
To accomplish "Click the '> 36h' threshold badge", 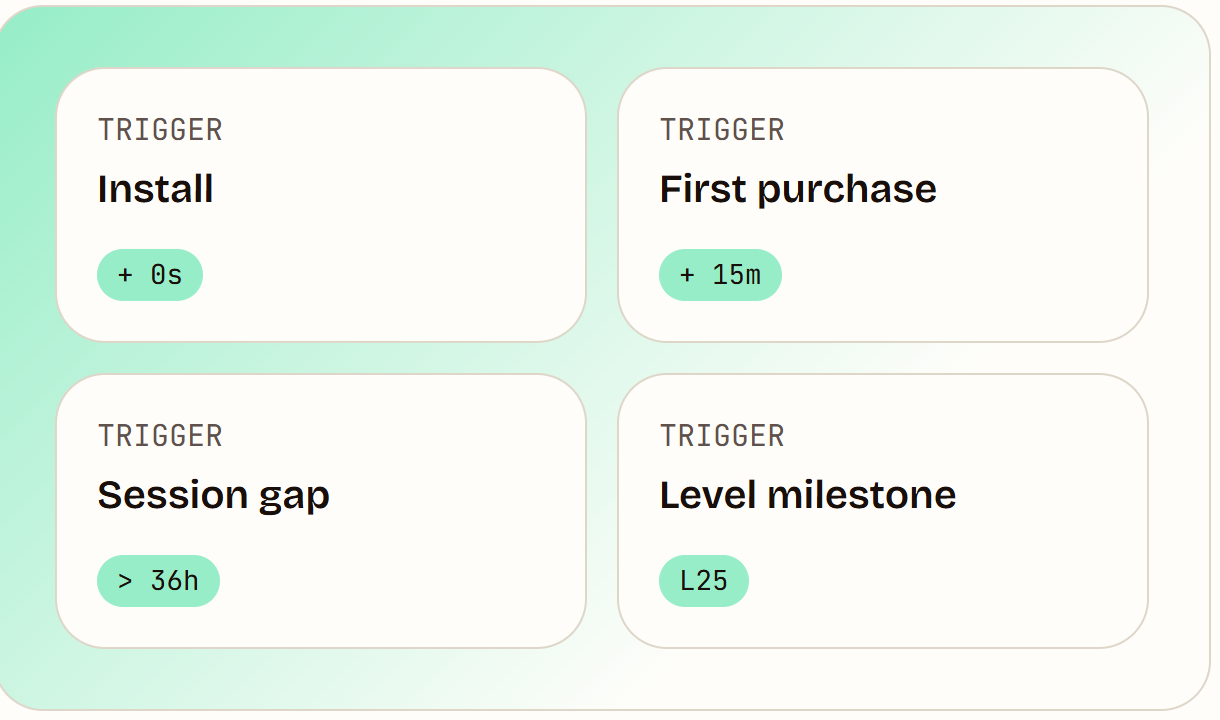I will pos(158,581).
